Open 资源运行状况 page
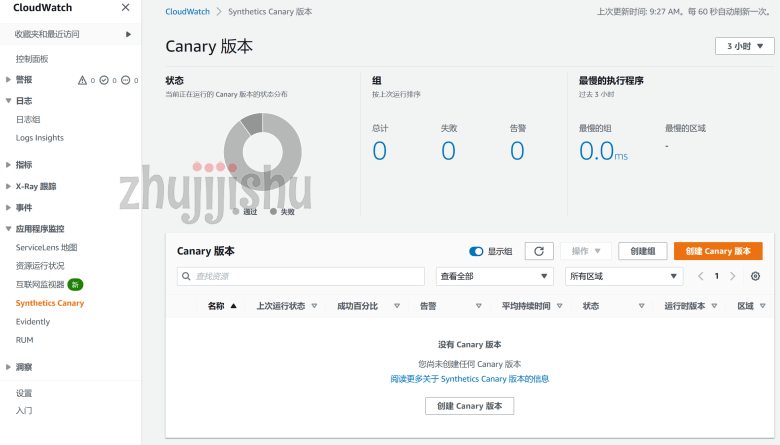The image size is (780, 445). 40,266
